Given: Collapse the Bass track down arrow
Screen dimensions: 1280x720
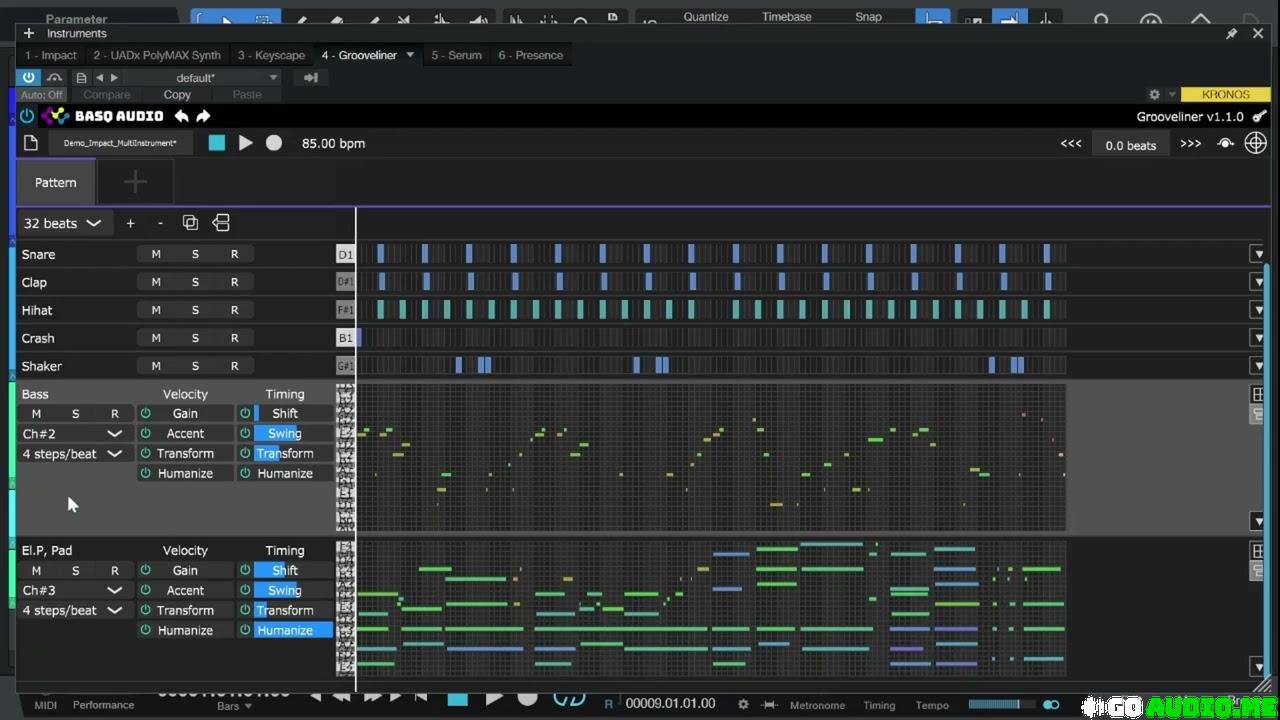Looking at the screenshot, I should (x=1259, y=521).
